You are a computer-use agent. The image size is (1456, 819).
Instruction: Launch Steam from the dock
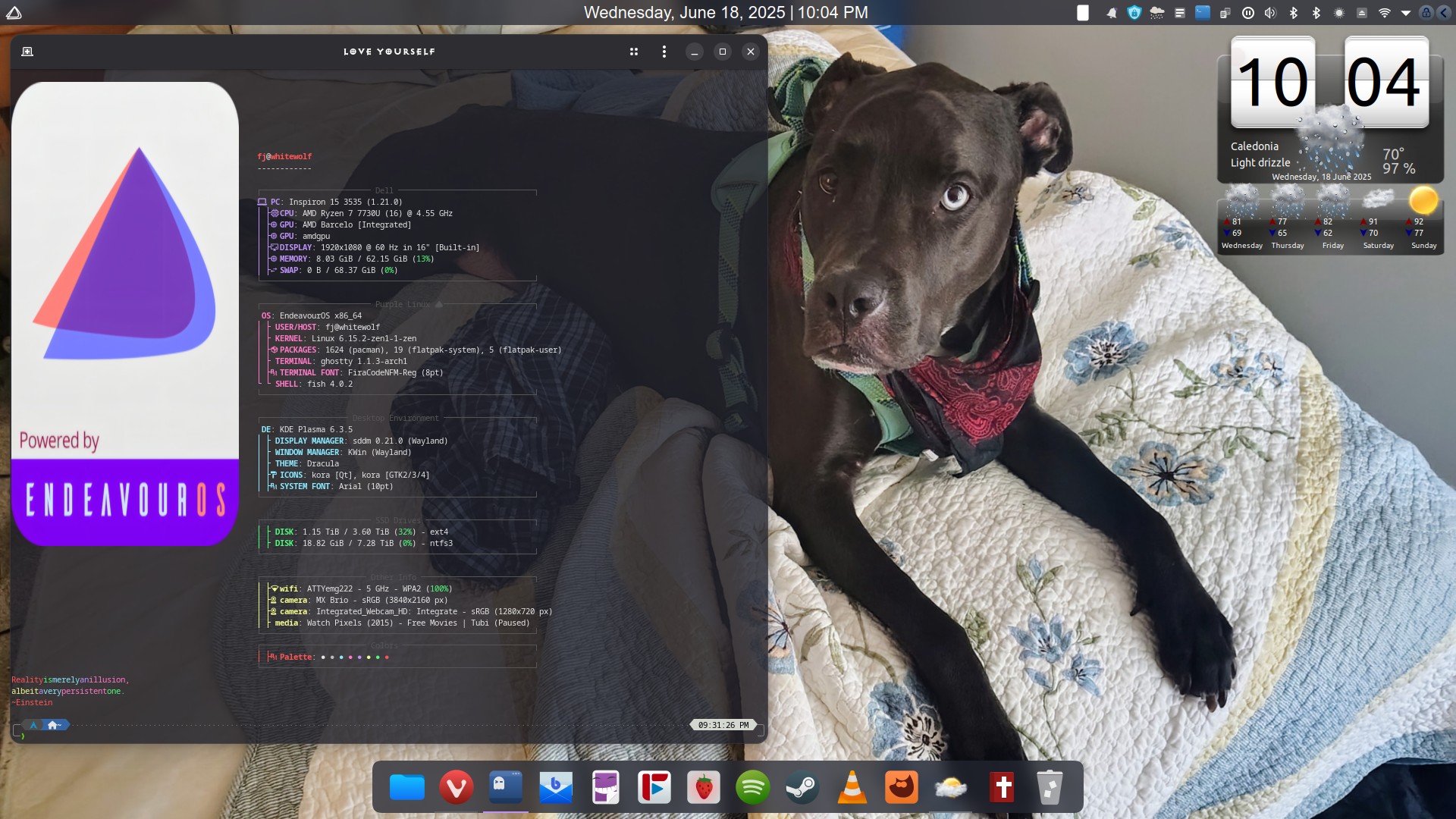click(802, 788)
